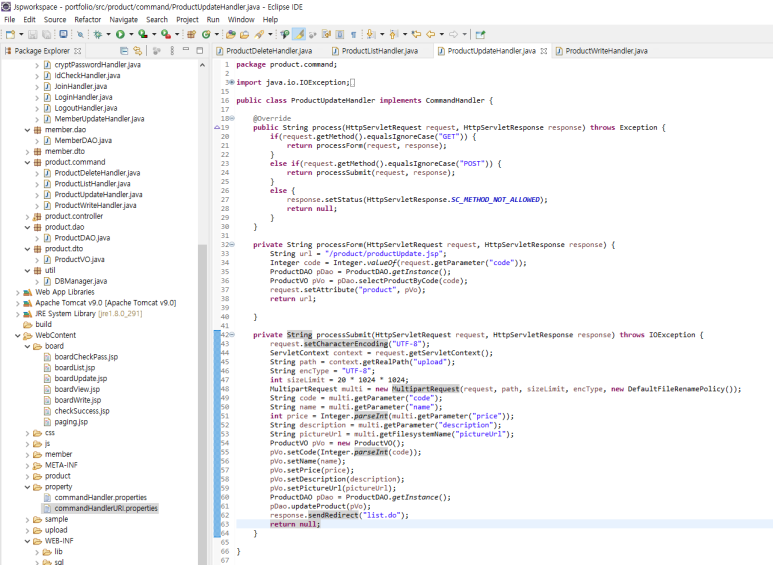Collapse processSubmit method at line 42
This screenshot has width=773, height=565.
click(x=232, y=335)
